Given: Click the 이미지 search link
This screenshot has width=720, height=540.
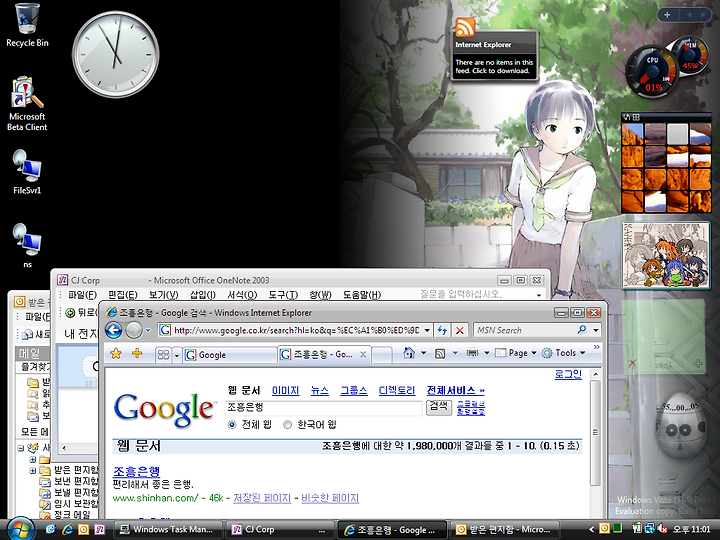Looking at the screenshot, I should point(285,390).
